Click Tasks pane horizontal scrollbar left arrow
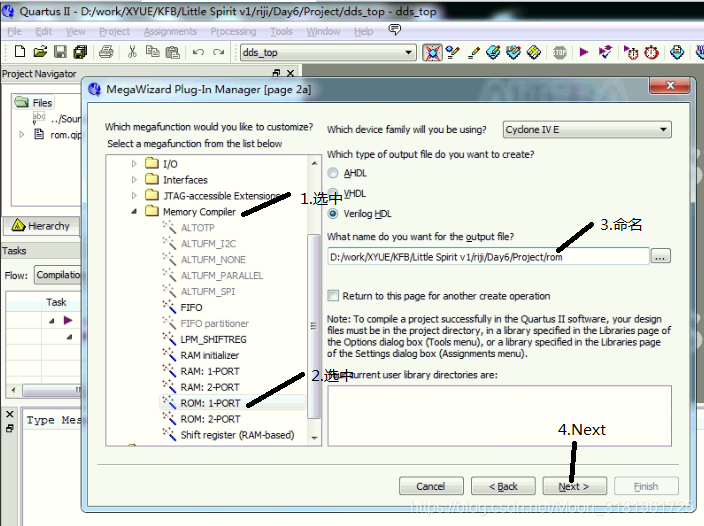This screenshot has width=704, height=526. [x=13, y=390]
